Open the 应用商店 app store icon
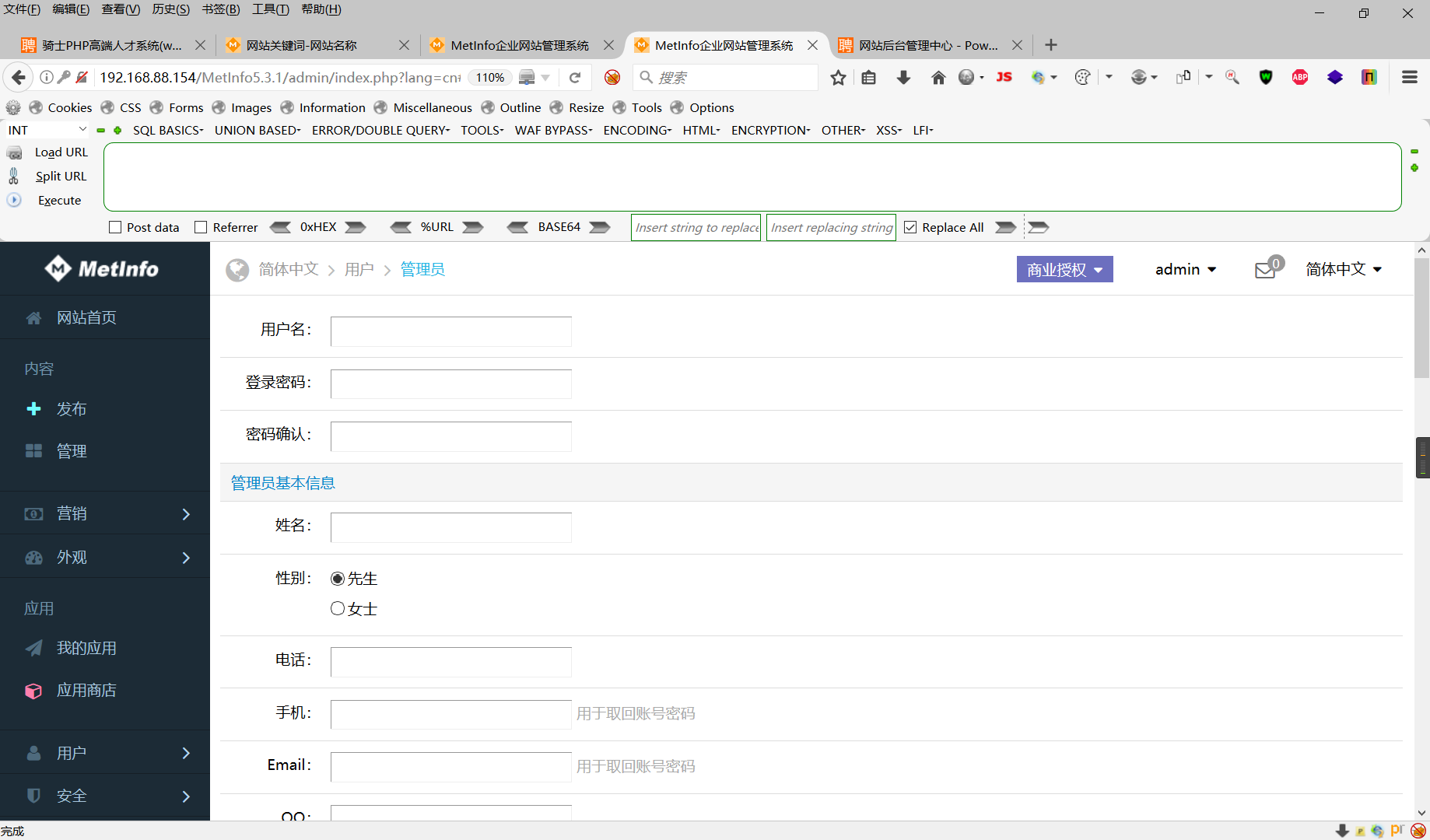This screenshot has height=840, width=1430. (33, 691)
